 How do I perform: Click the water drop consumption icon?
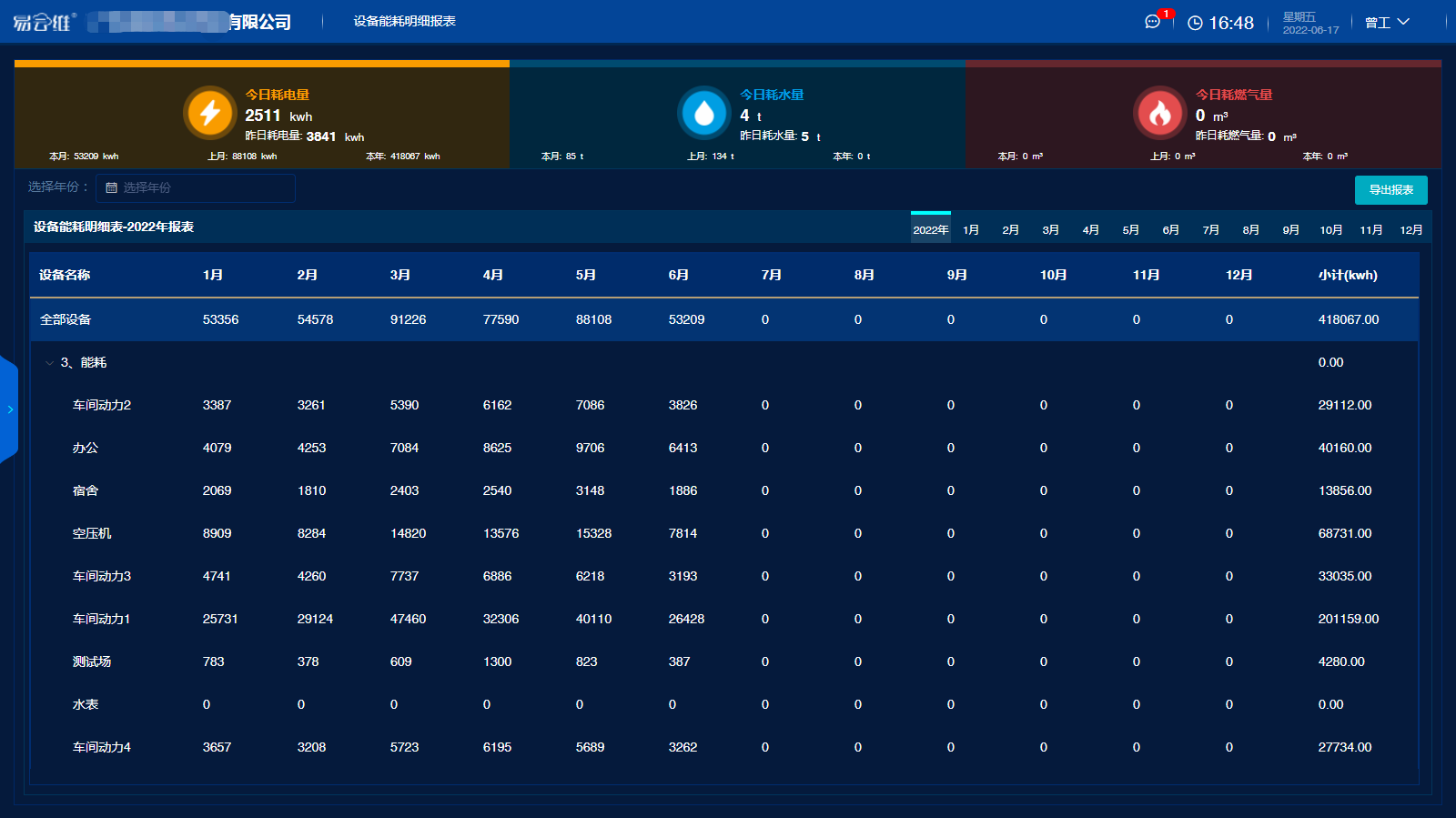[704, 113]
